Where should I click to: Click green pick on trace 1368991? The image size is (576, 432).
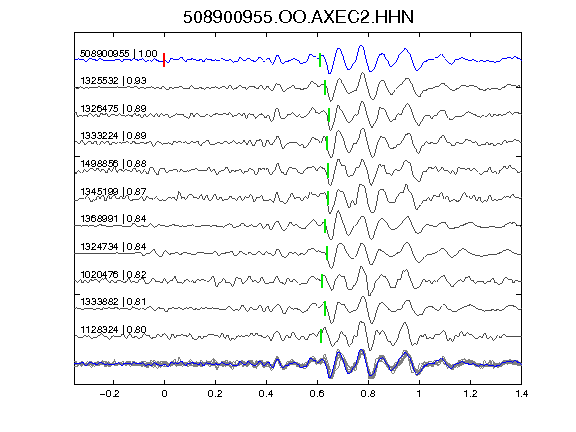[x=325, y=226]
